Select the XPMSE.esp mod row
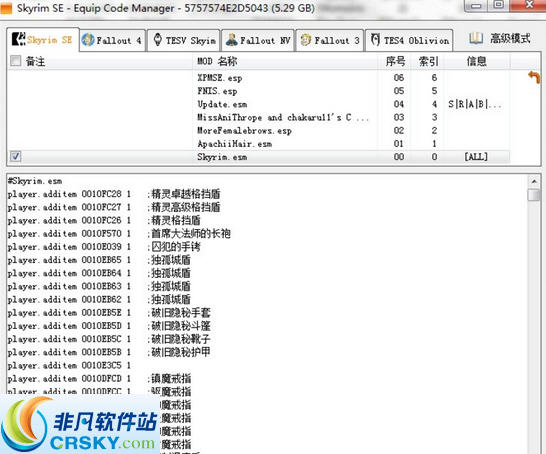Image resolution: width=546 pixels, height=454 pixels. click(258, 78)
